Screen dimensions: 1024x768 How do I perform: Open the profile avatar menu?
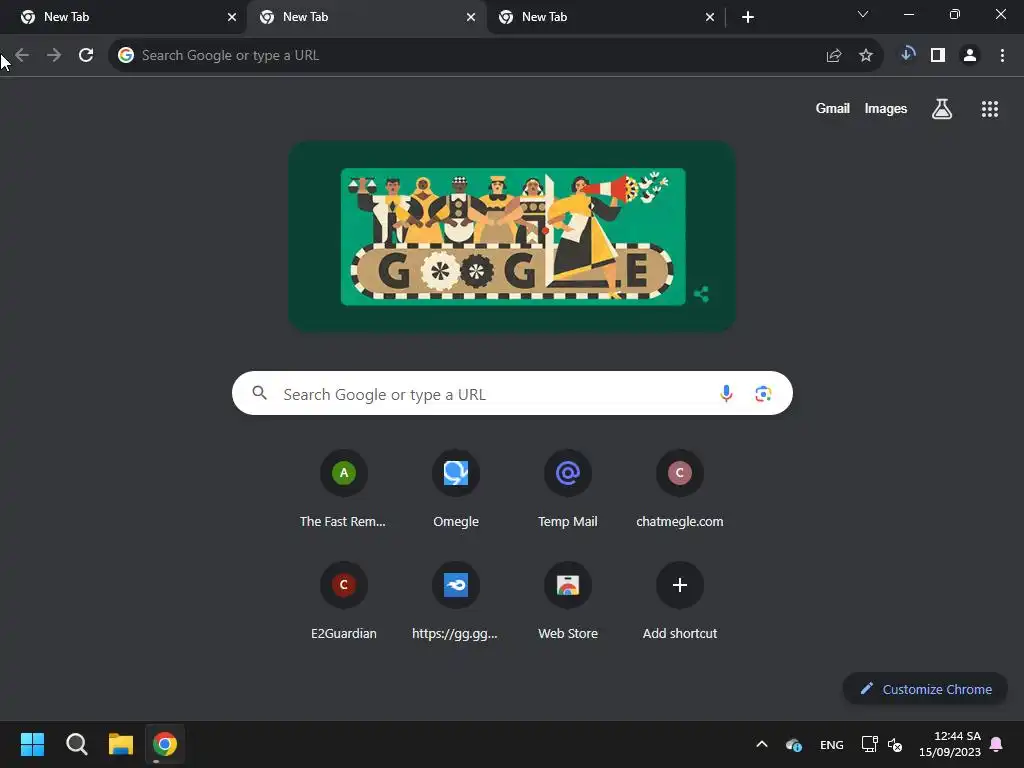pos(970,56)
